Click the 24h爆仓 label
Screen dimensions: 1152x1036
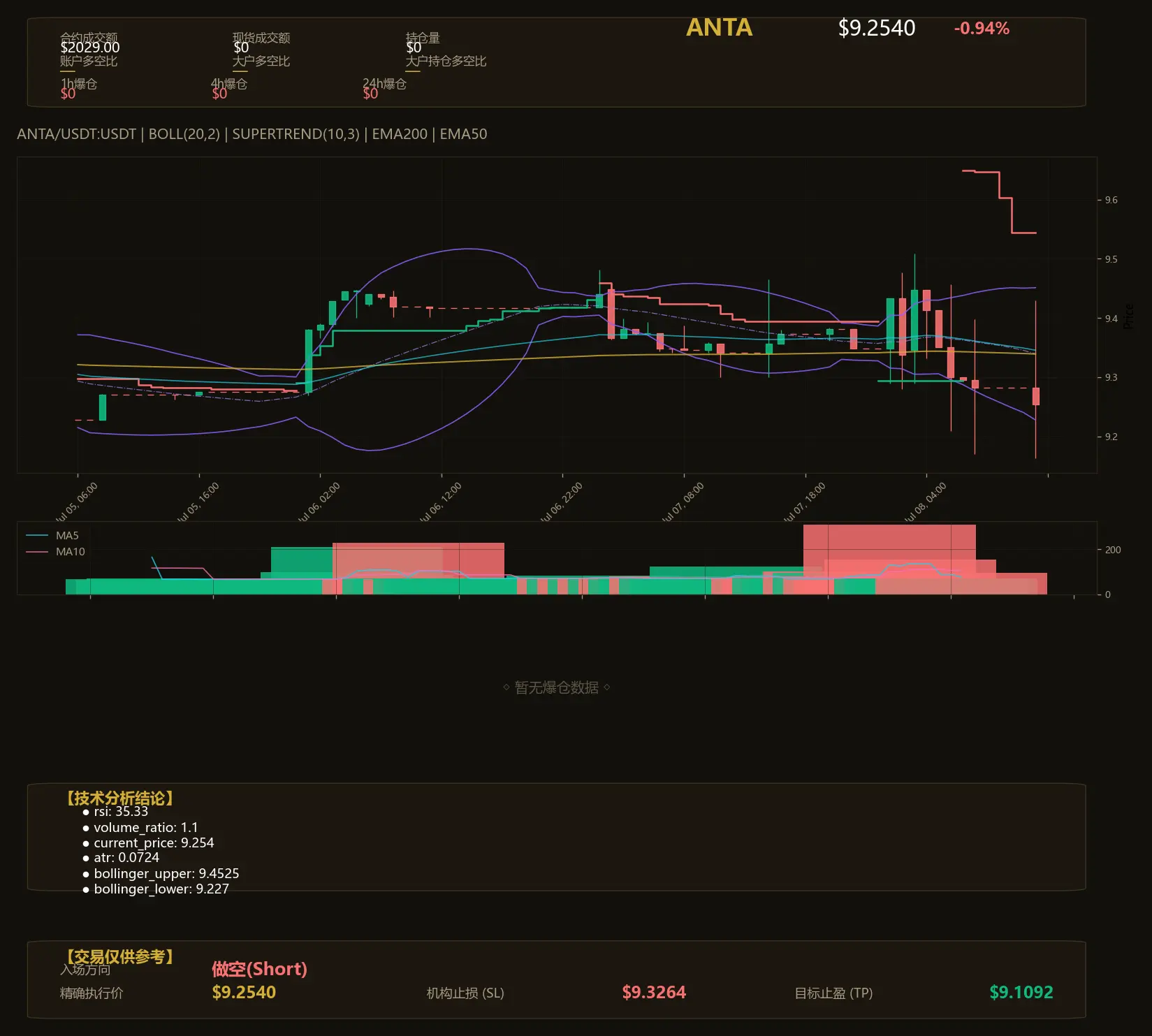point(384,84)
